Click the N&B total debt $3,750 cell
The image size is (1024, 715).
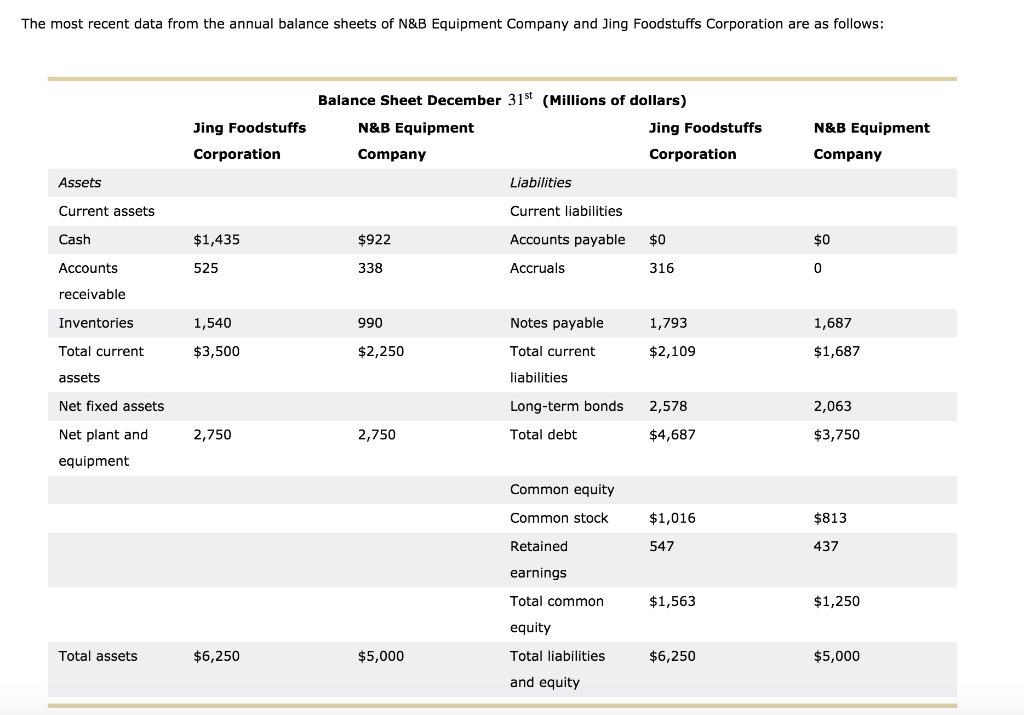pyautogui.click(x=837, y=435)
